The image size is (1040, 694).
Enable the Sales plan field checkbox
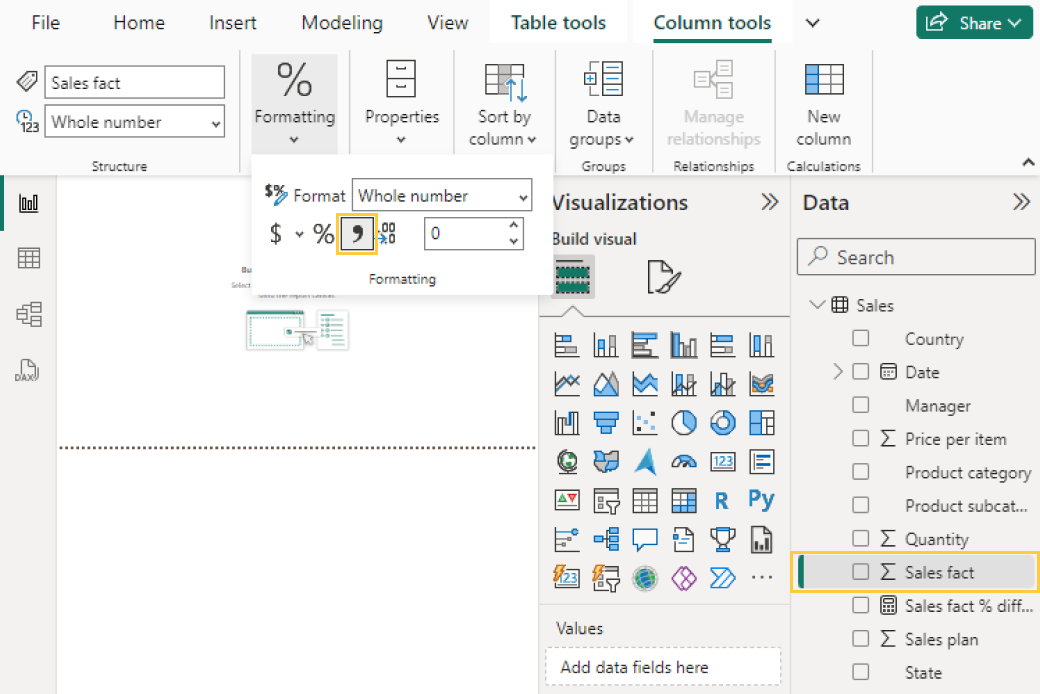(x=860, y=639)
